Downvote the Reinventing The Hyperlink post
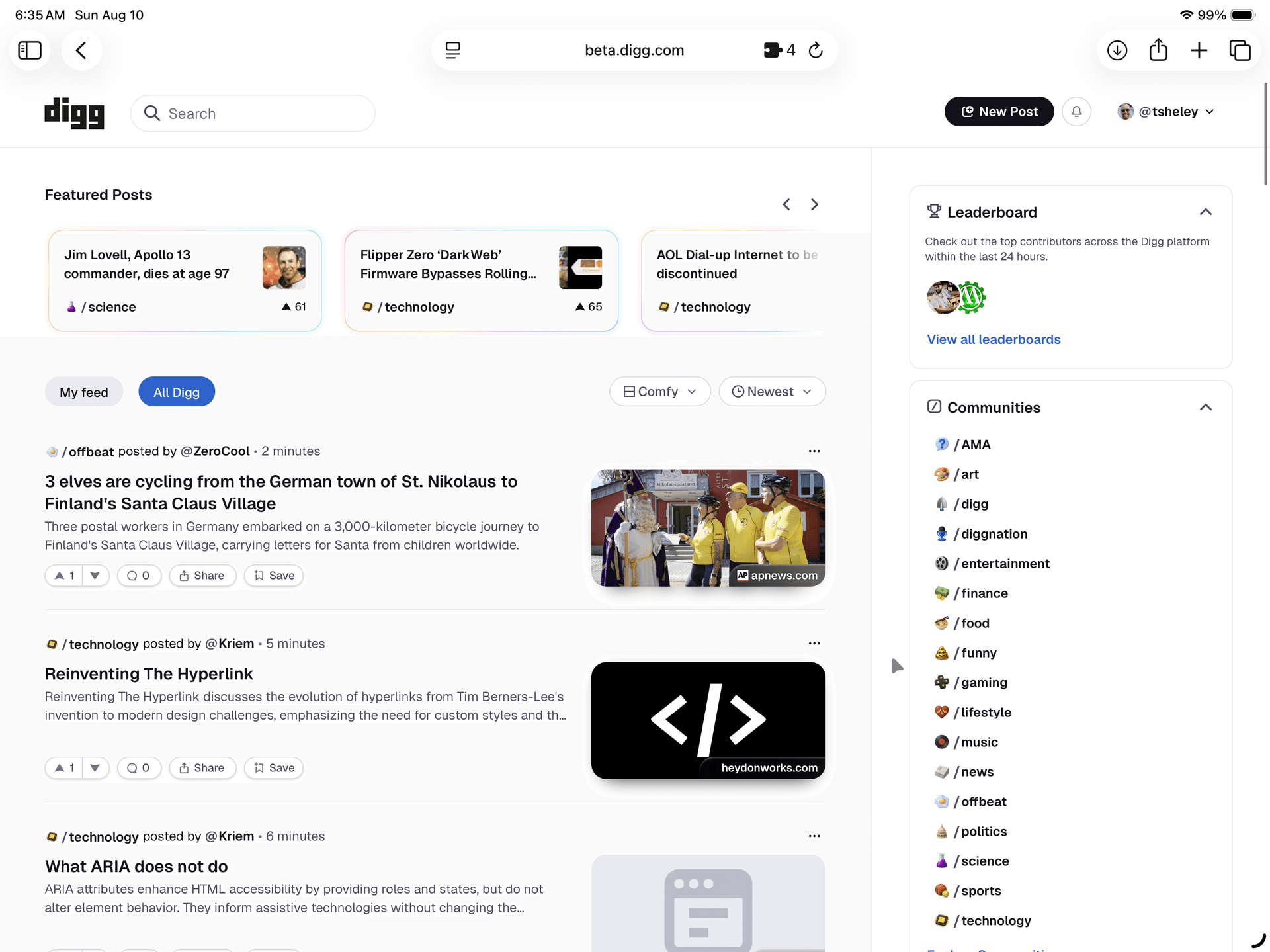This screenshot has width=1270, height=952. 95,768
